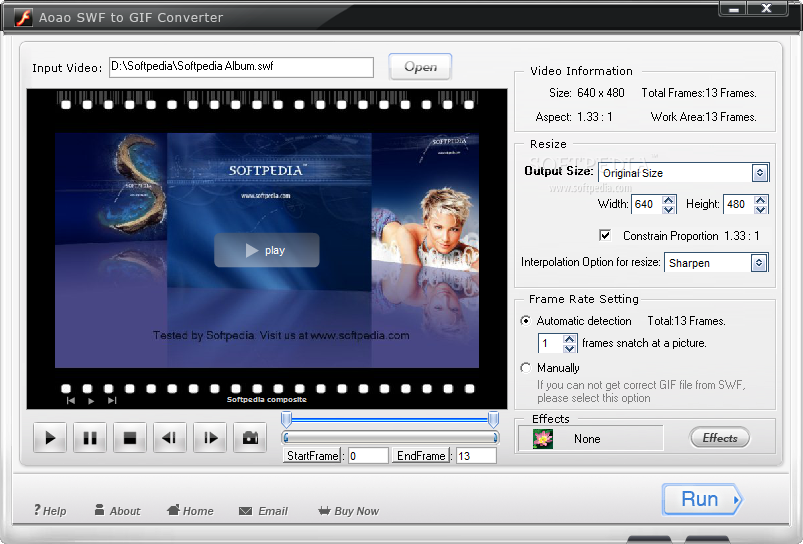Take snapshot with camera icon
This screenshot has width=803, height=544.
(250, 437)
